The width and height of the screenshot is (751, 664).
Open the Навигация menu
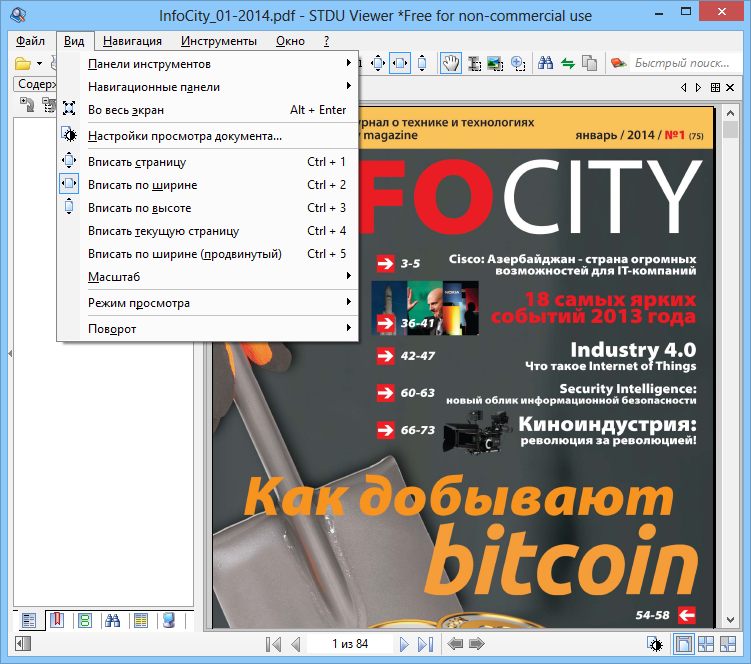(x=132, y=41)
